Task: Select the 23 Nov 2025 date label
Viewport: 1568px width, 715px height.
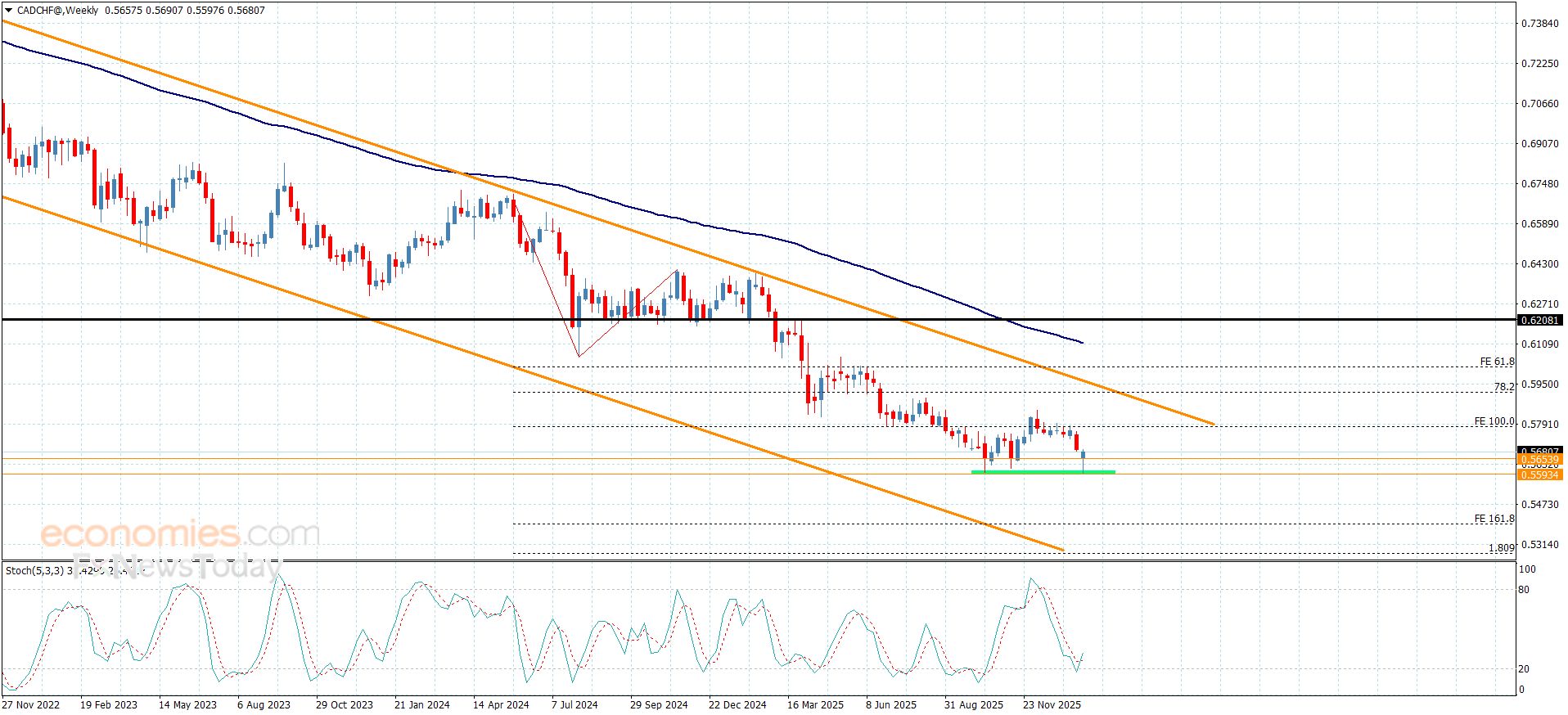Action: 1052,705
